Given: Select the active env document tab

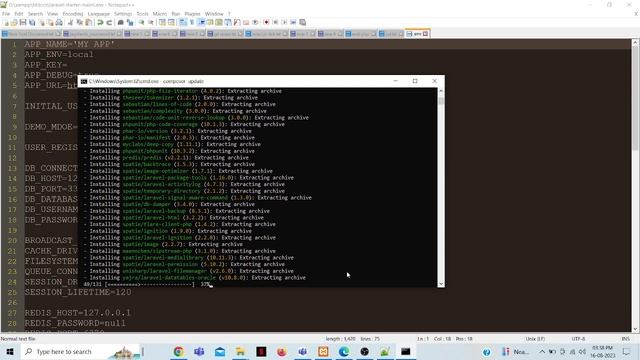Looking at the screenshot, I should pos(417,34).
